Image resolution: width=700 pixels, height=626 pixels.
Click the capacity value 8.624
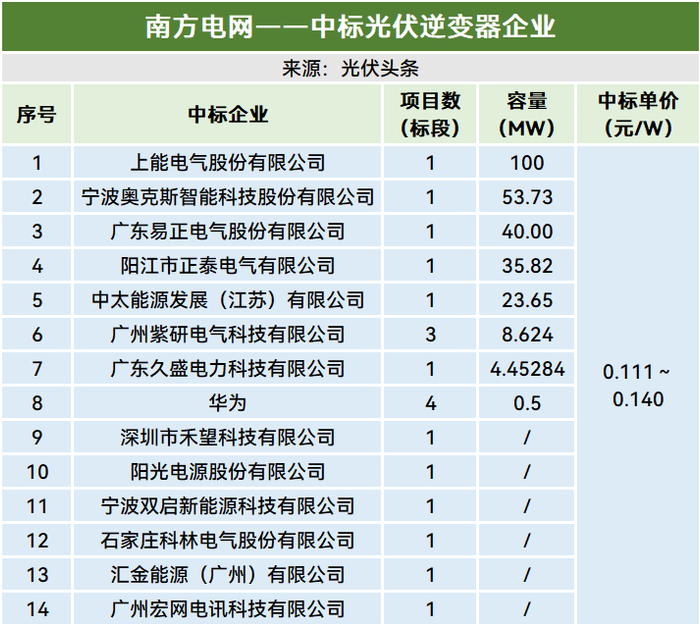(x=527, y=334)
